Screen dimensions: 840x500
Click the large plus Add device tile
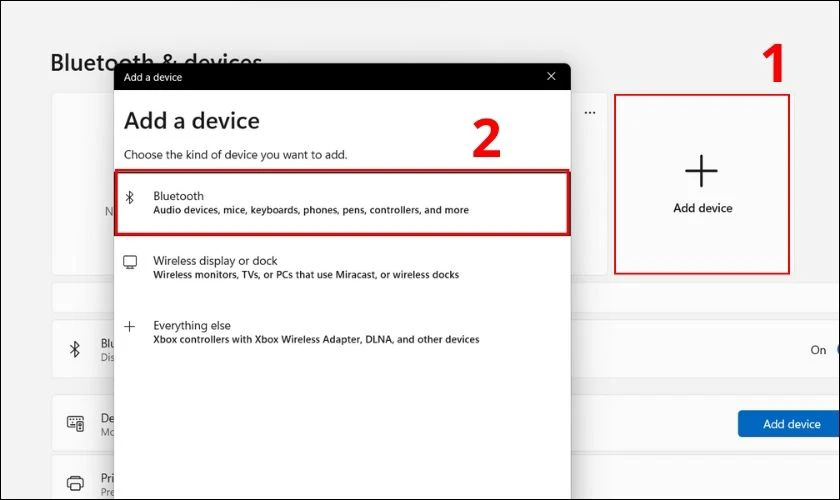[702, 184]
